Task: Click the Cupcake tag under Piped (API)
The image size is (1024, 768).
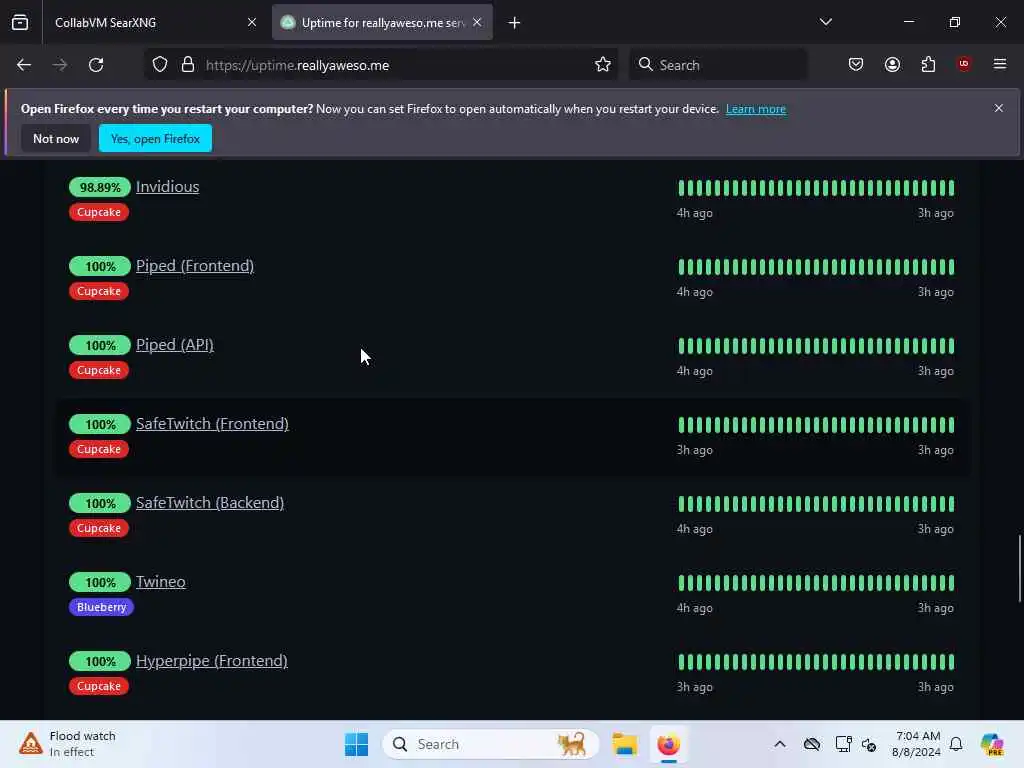Action: 99,370
